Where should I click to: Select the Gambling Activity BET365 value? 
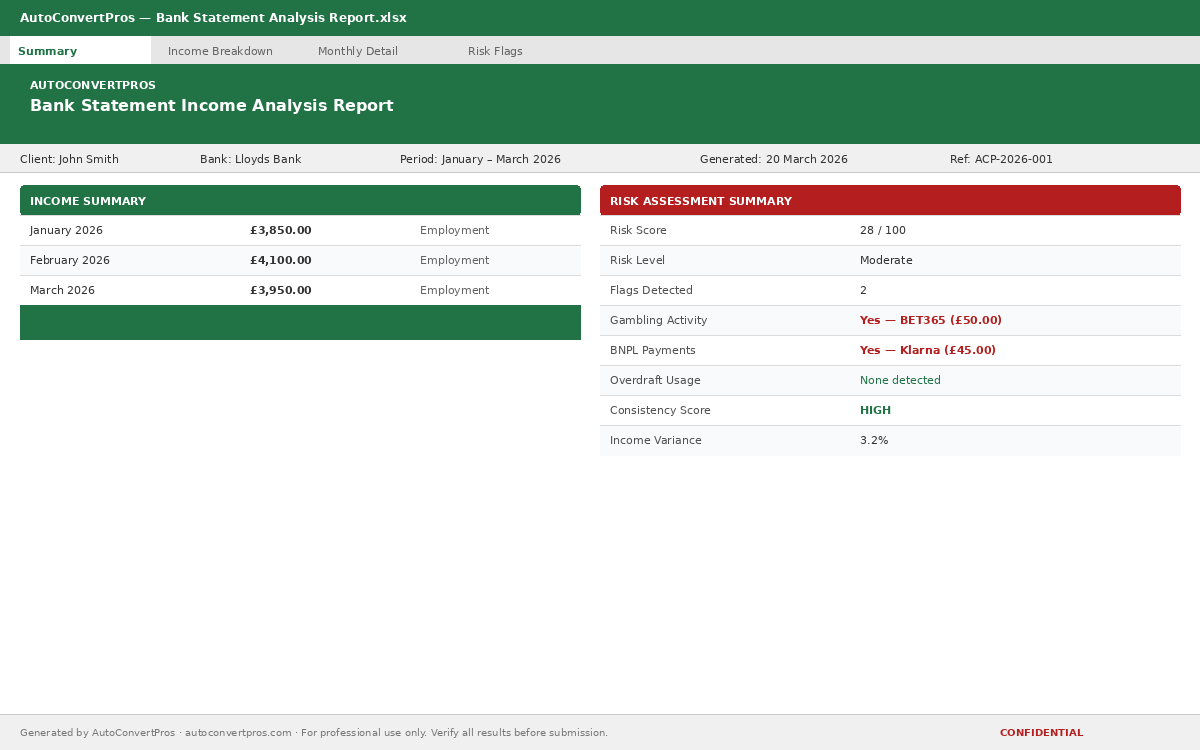[930, 321]
